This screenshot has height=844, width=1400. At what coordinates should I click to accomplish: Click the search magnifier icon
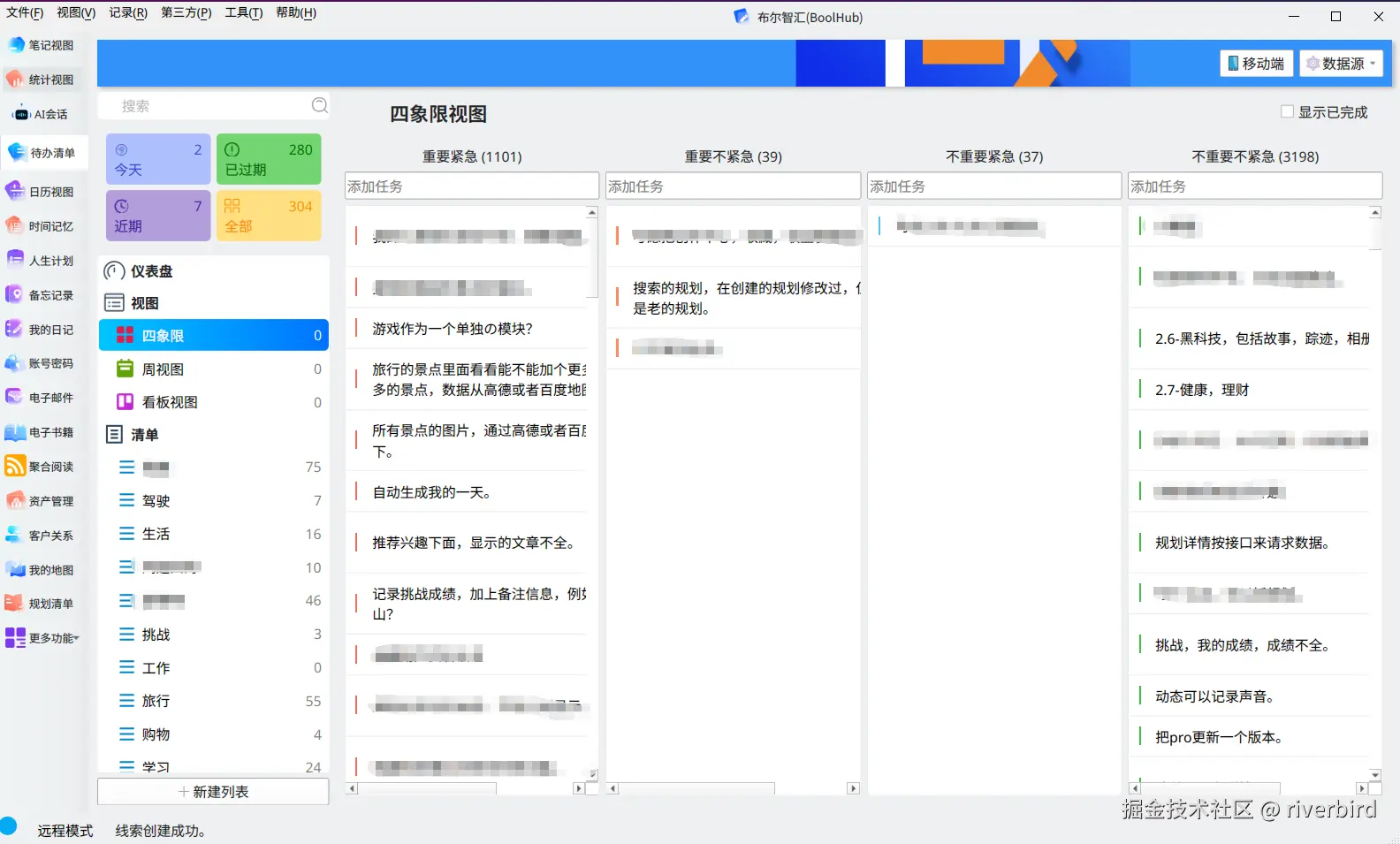[320, 106]
